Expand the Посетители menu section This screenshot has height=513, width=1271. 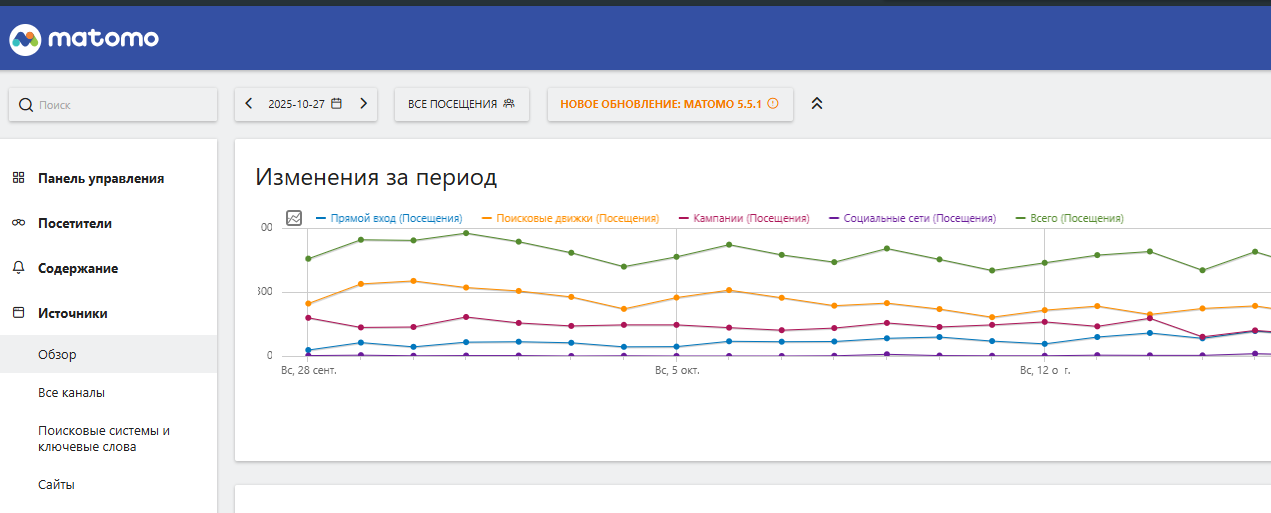pyautogui.click(x=75, y=223)
